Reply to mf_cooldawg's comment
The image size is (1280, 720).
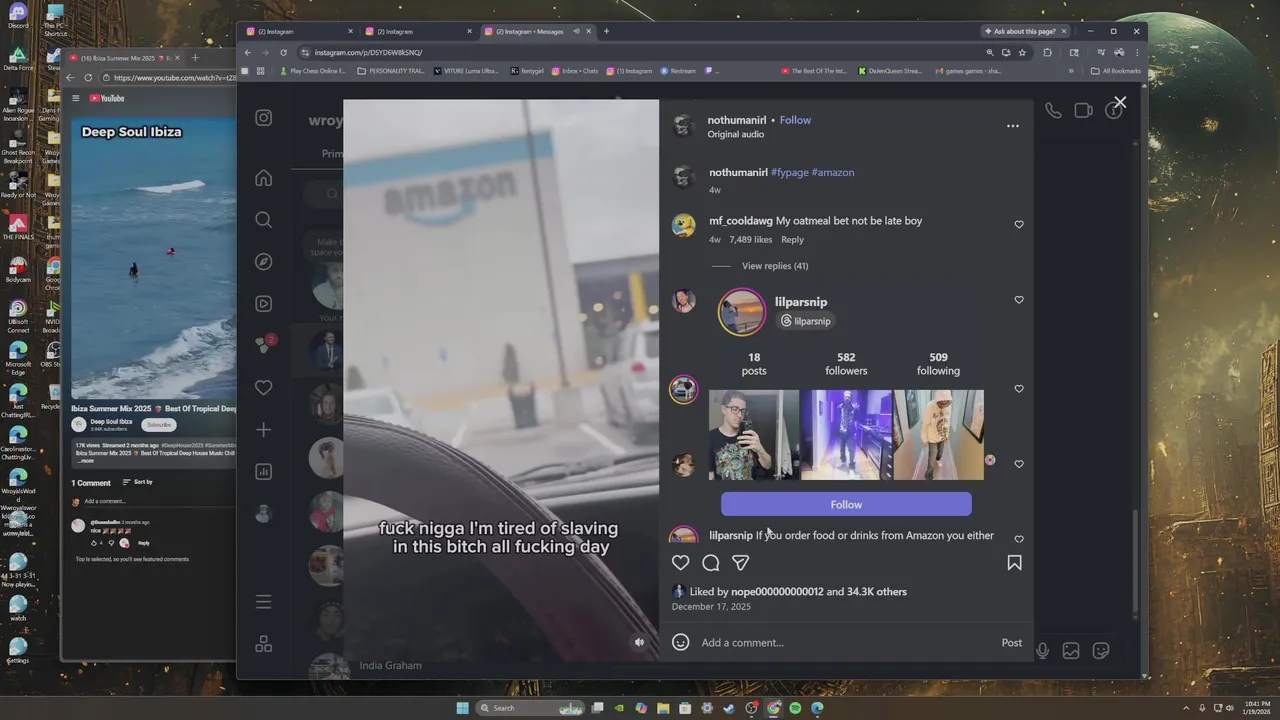(792, 240)
